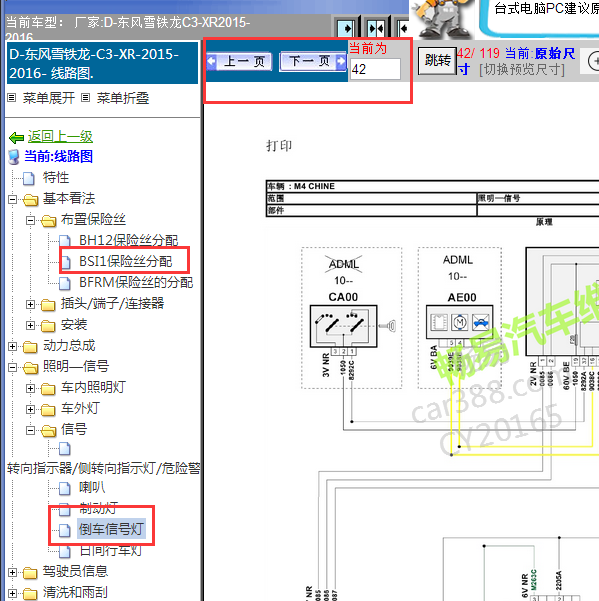Click the 特性 page icon
The height and width of the screenshot is (601, 599).
[29, 178]
